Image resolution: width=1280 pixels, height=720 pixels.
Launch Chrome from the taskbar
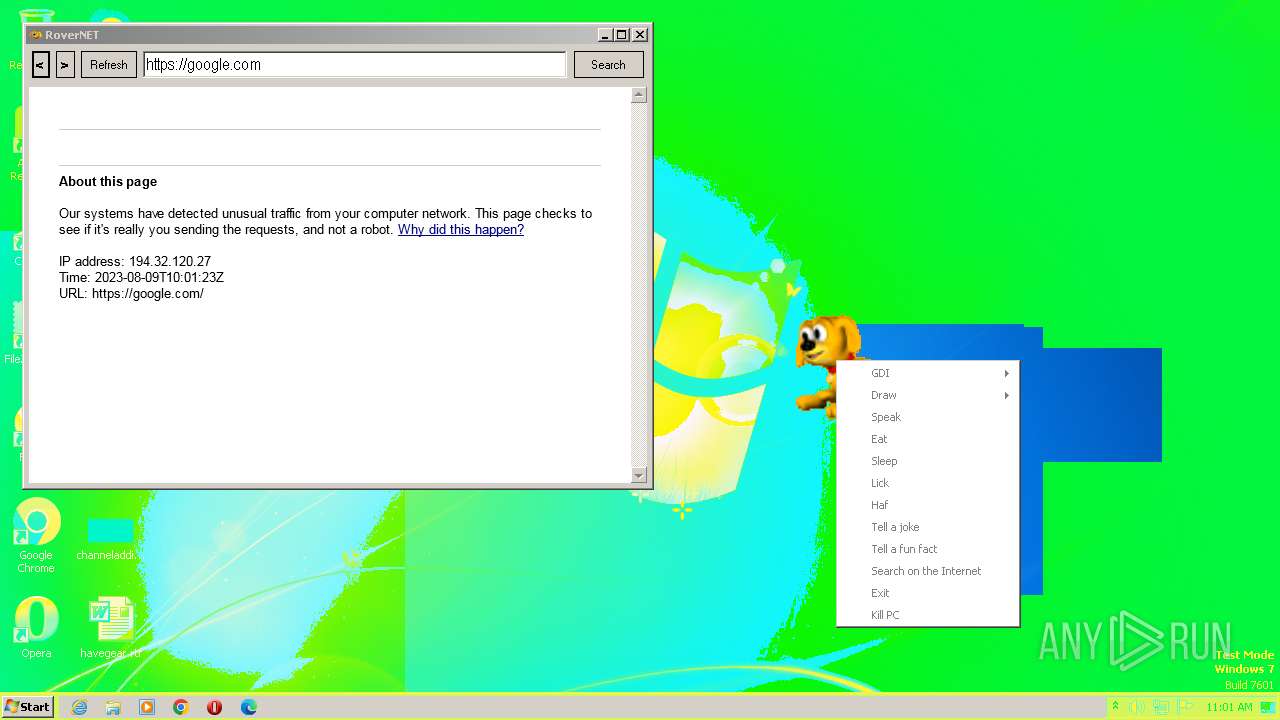181,707
